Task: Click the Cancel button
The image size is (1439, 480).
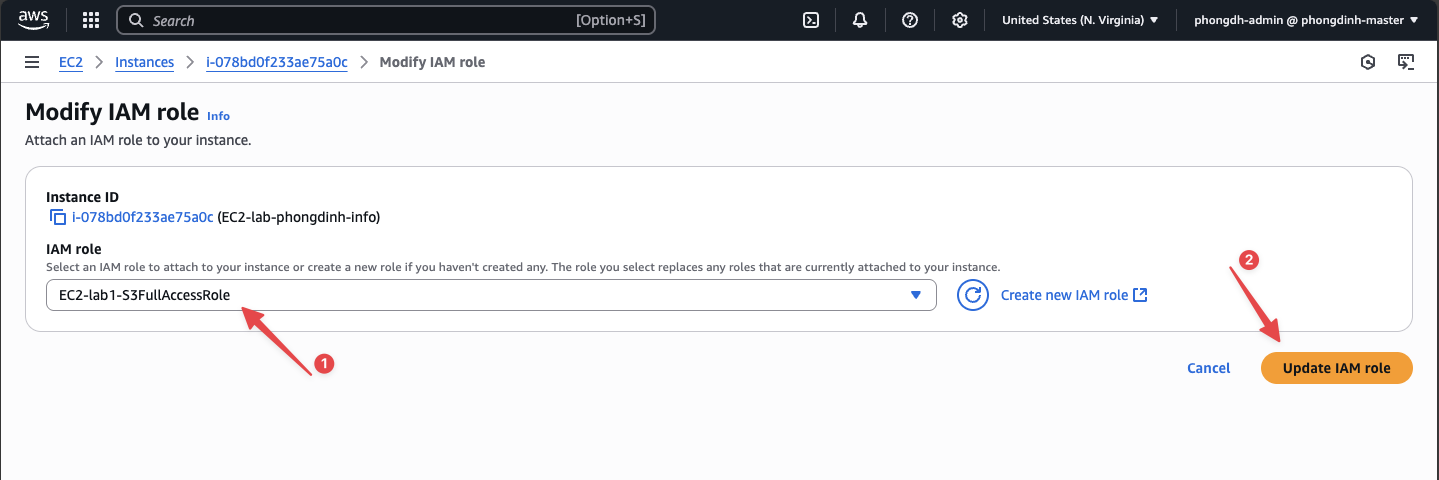Action: tap(1208, 368)
